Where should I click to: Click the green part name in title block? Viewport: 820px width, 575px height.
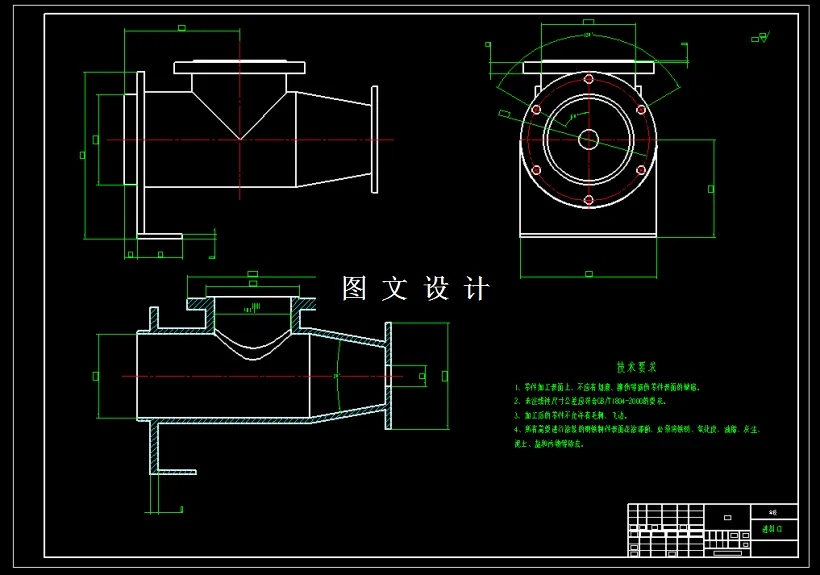point(772,529)
